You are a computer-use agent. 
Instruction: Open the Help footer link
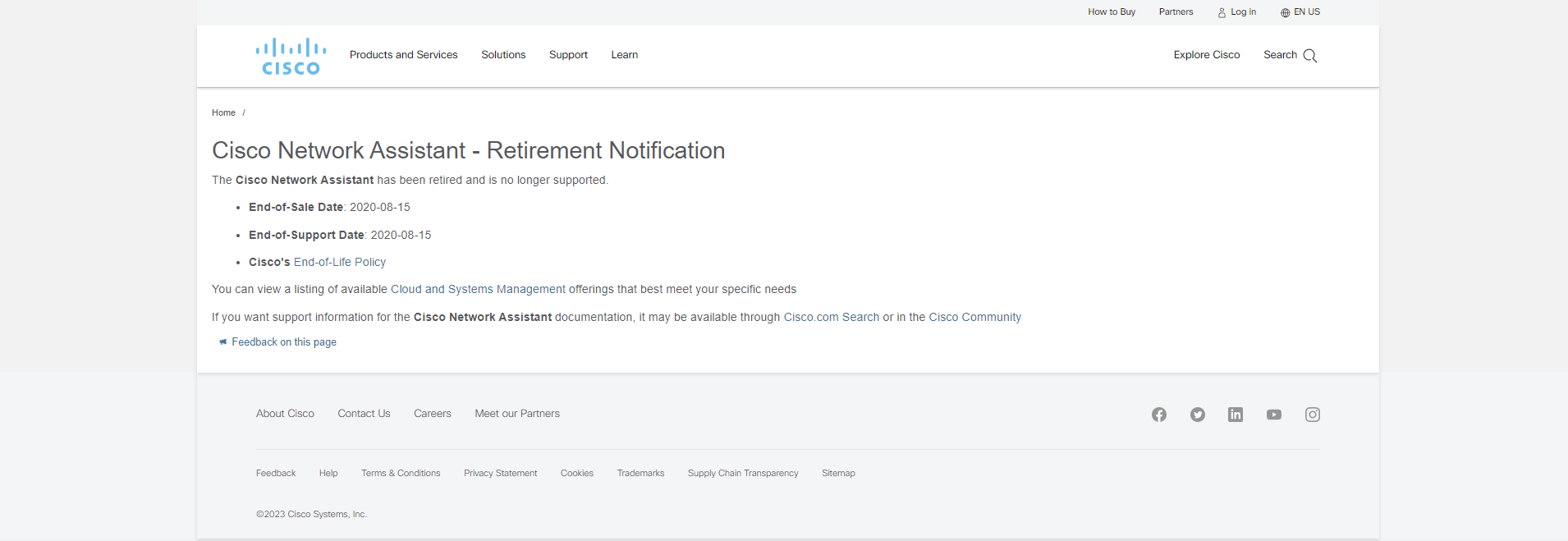[328, 473]
